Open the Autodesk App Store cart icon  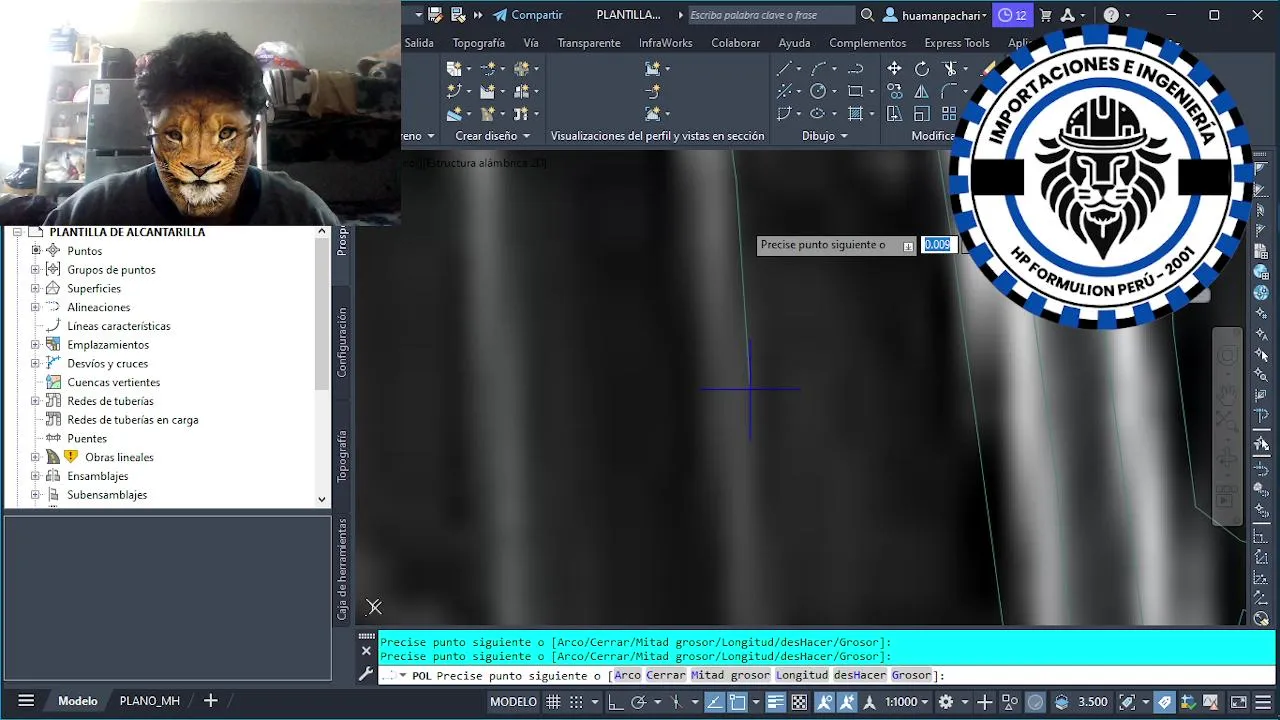coord(1046,15)
